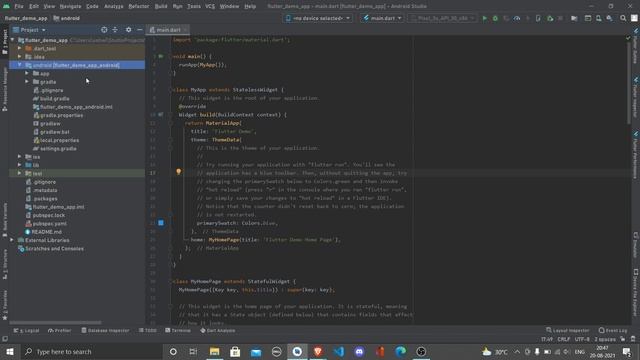Image resolution: width=640 pixels, height=360 pixels.
Task: Collapse the flutter_demo_app root folder
Action: click(13, 40)
